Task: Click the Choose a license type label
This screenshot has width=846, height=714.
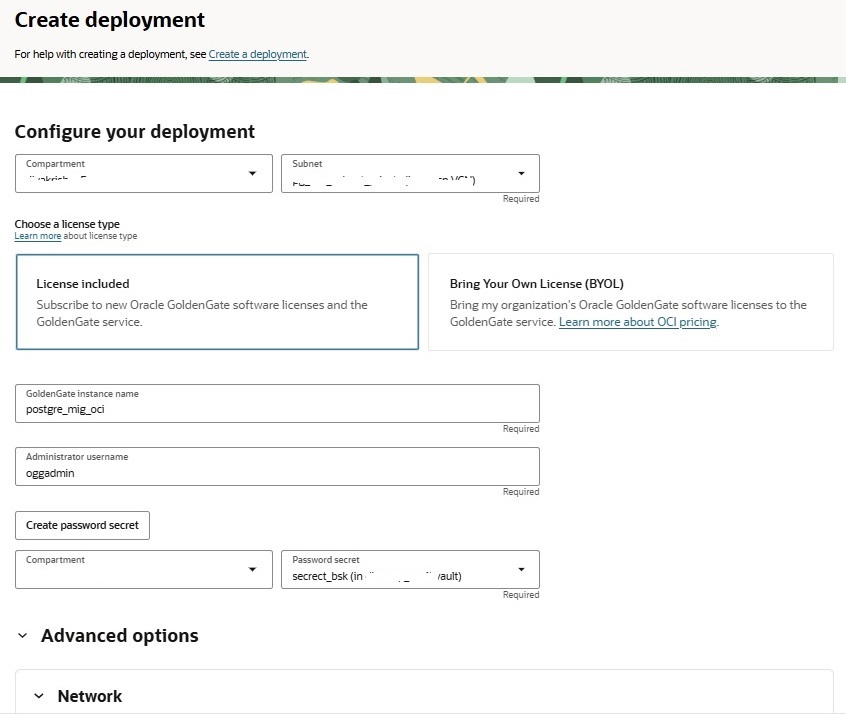Action: 67,224
